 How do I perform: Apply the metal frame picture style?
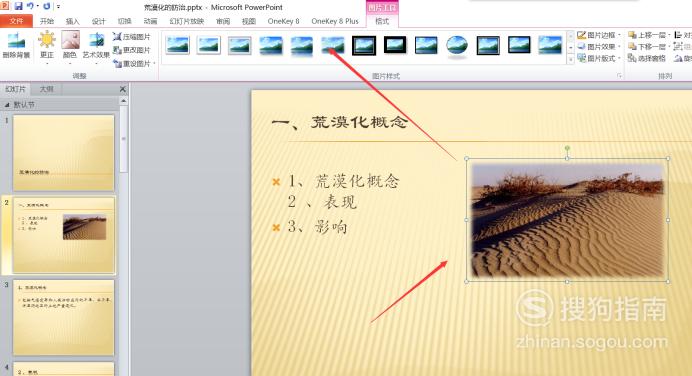[x=240, y=45]
